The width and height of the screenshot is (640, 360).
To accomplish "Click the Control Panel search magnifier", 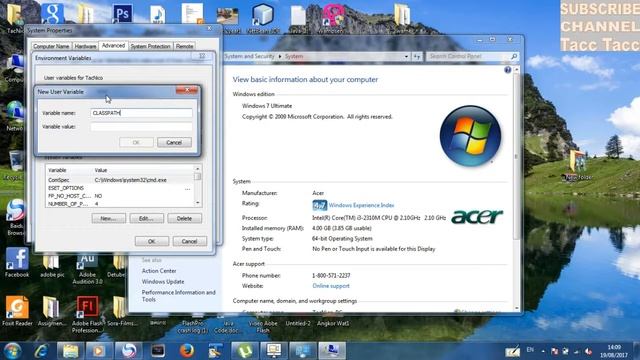I will tap(514, 56).
